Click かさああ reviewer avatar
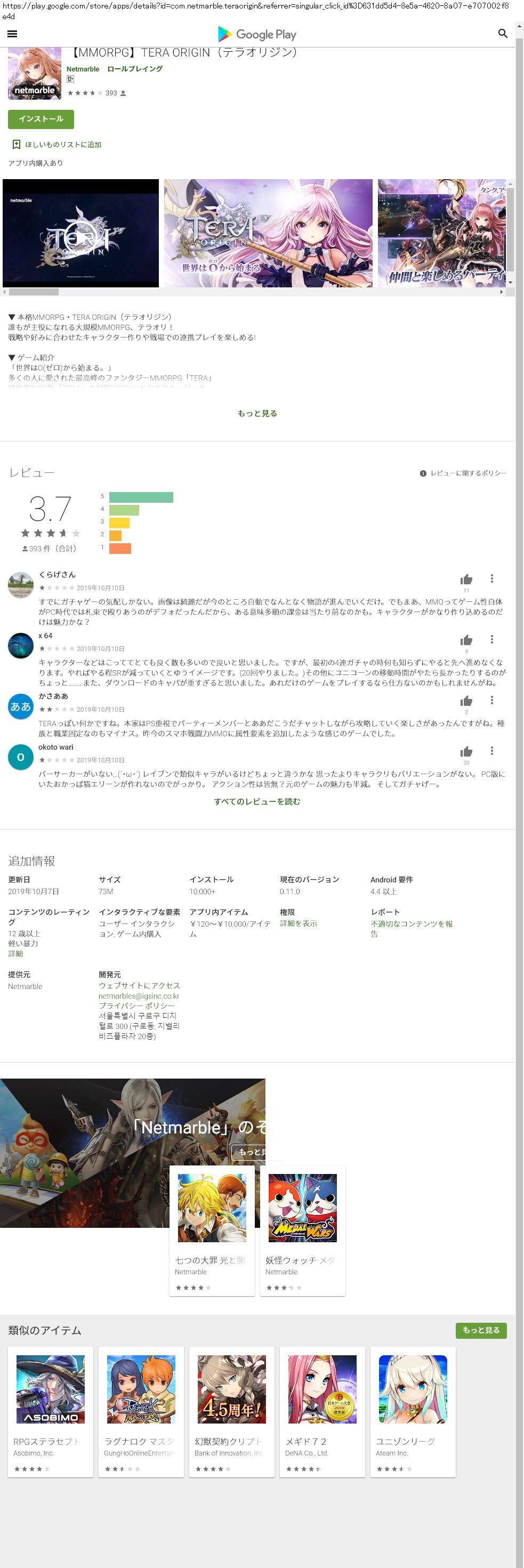This screenshot has height=1568, width=524. pyautogui.click(x=21, y=706)
